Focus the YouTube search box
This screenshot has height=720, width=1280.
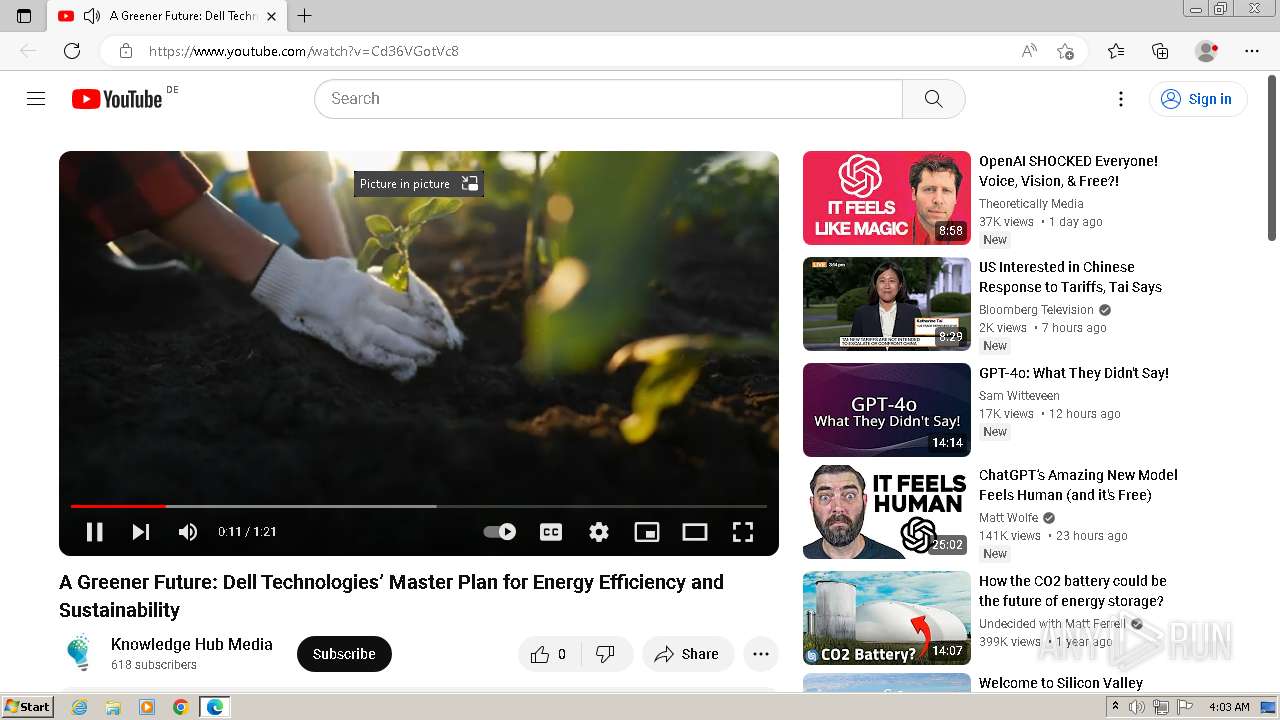pyautogui.click(x=608, y=99)
